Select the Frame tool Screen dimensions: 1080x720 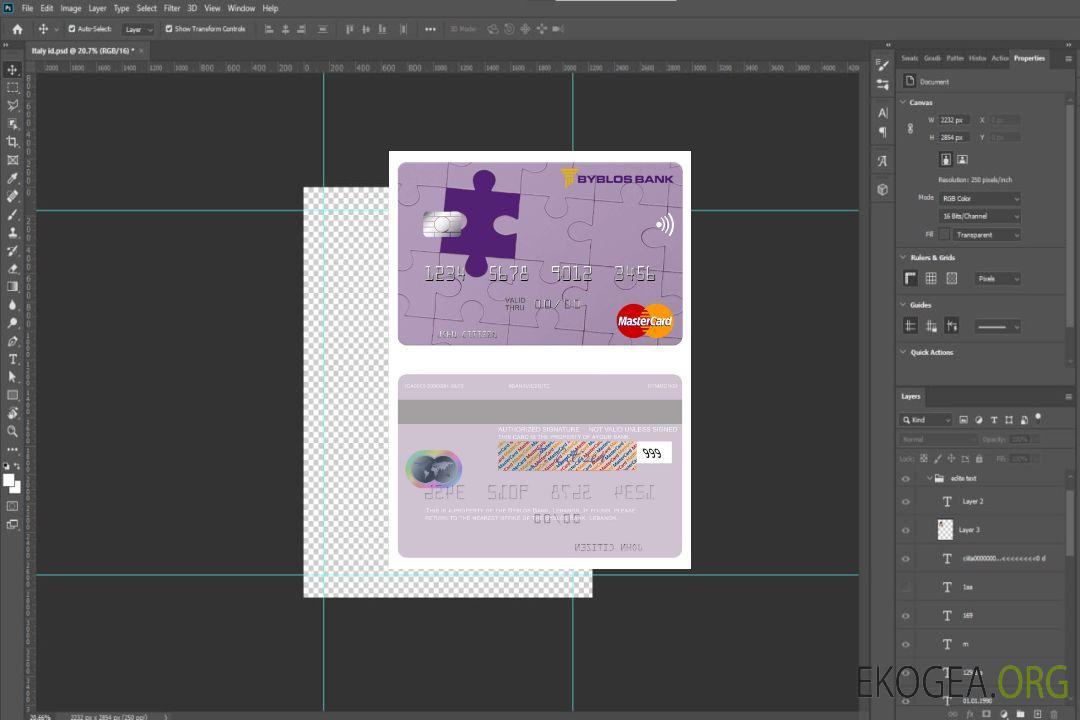tap(12, 160)
